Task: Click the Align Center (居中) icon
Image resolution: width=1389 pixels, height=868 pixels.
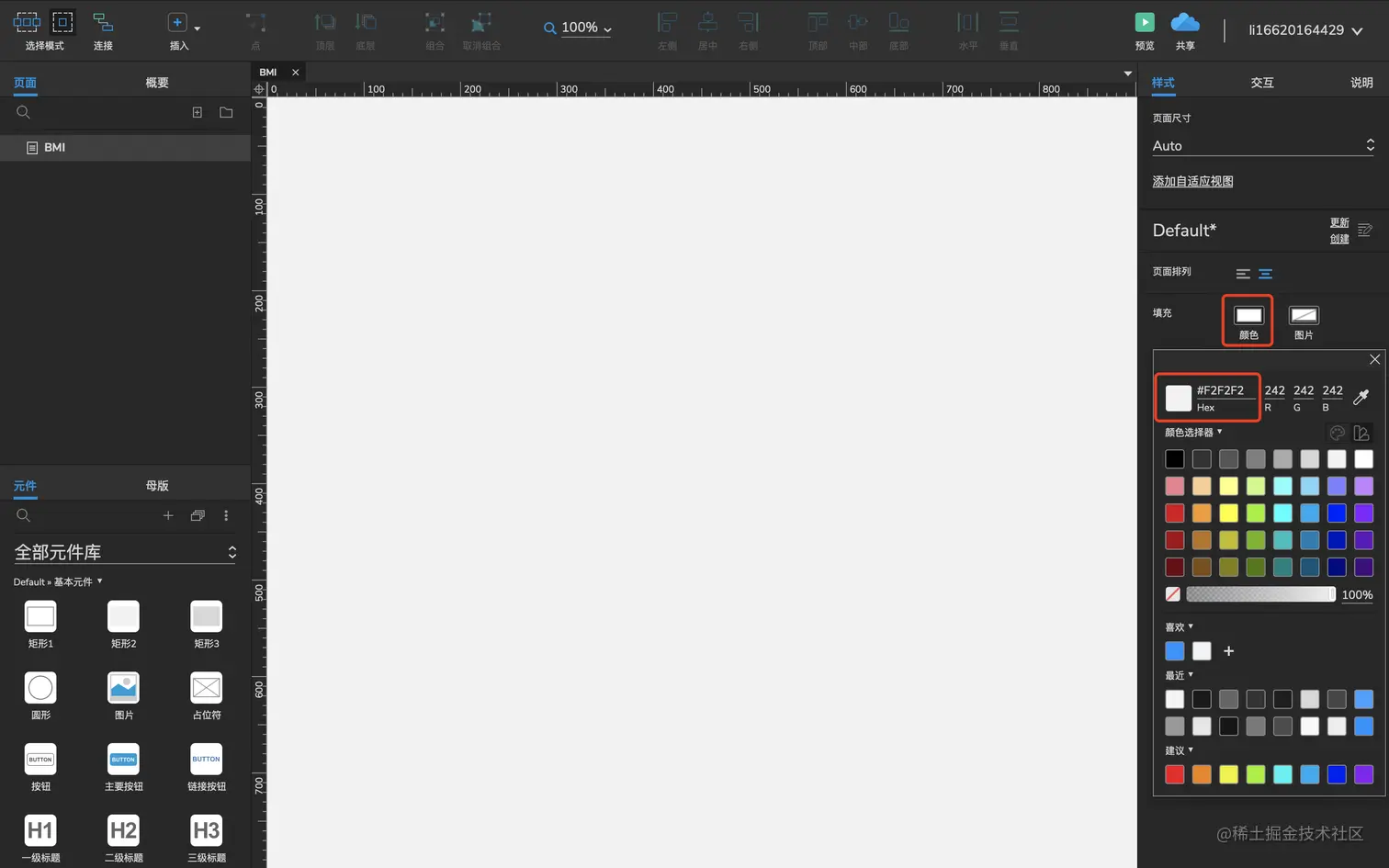Action: [x=707, y=22]
